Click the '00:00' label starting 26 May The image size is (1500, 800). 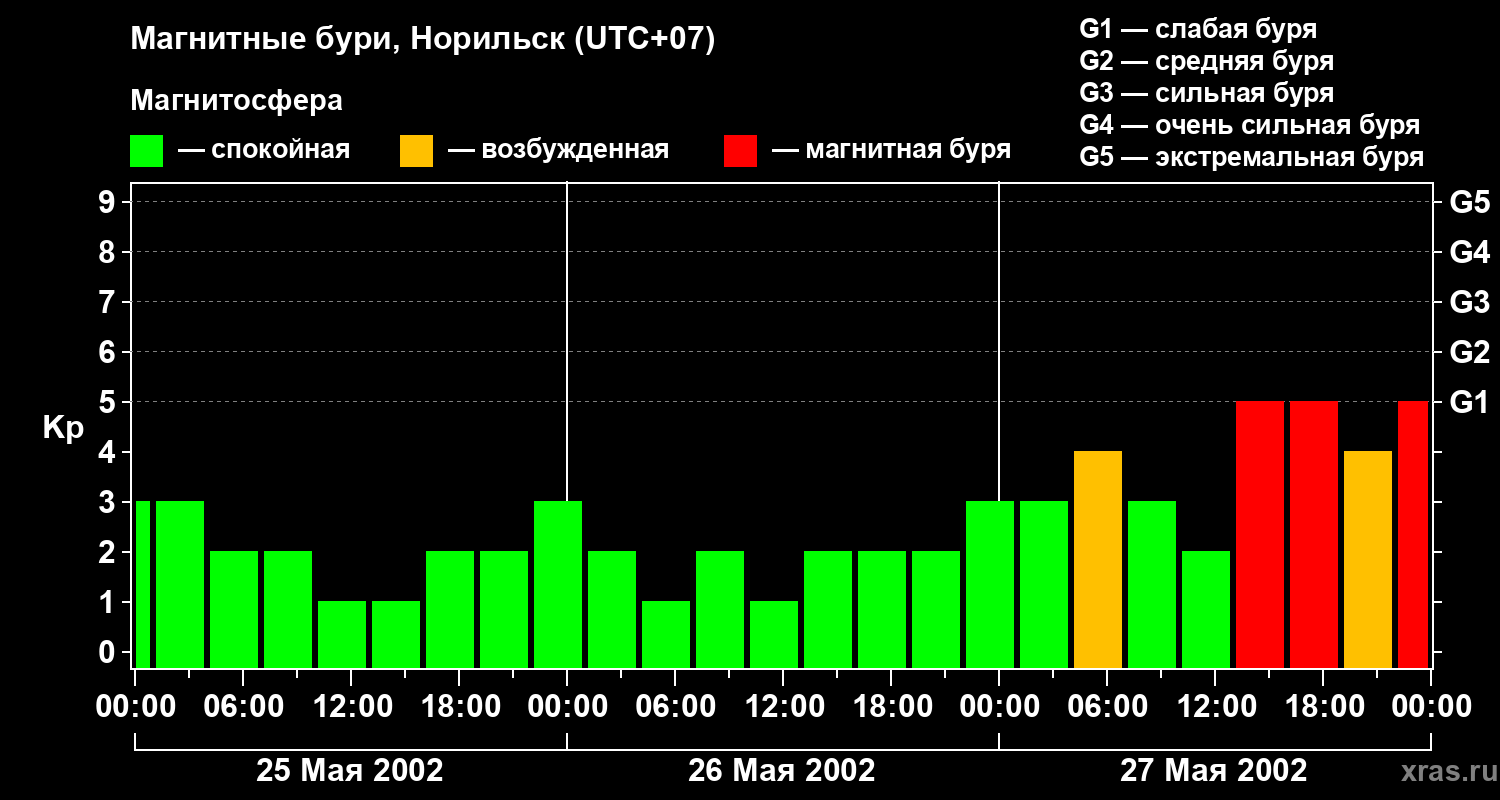(567, 707)
